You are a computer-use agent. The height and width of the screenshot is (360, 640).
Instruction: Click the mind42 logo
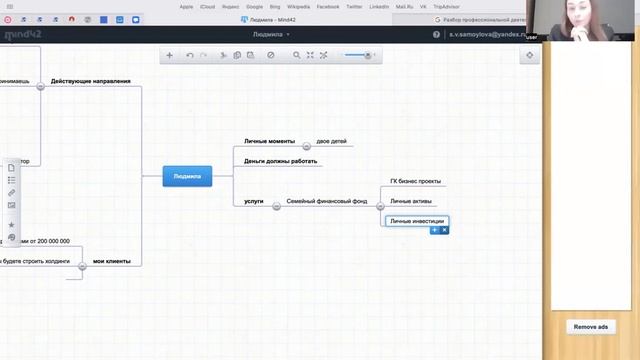coord(23,35)
